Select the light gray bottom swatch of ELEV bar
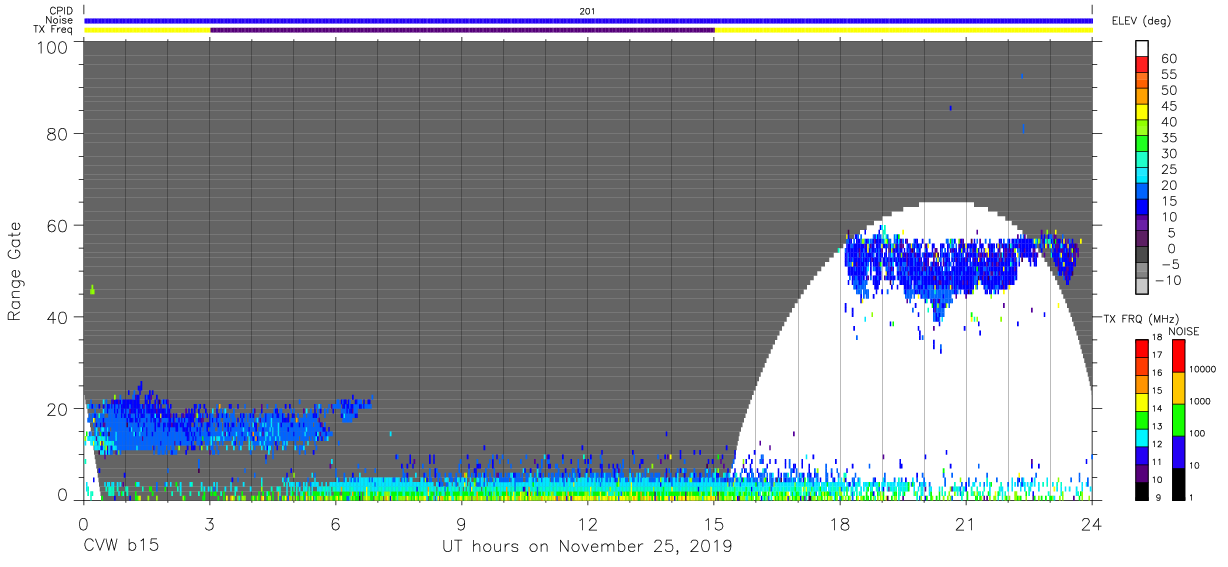The height and width of the screenshot is (567, 1228). (1142, 286)
